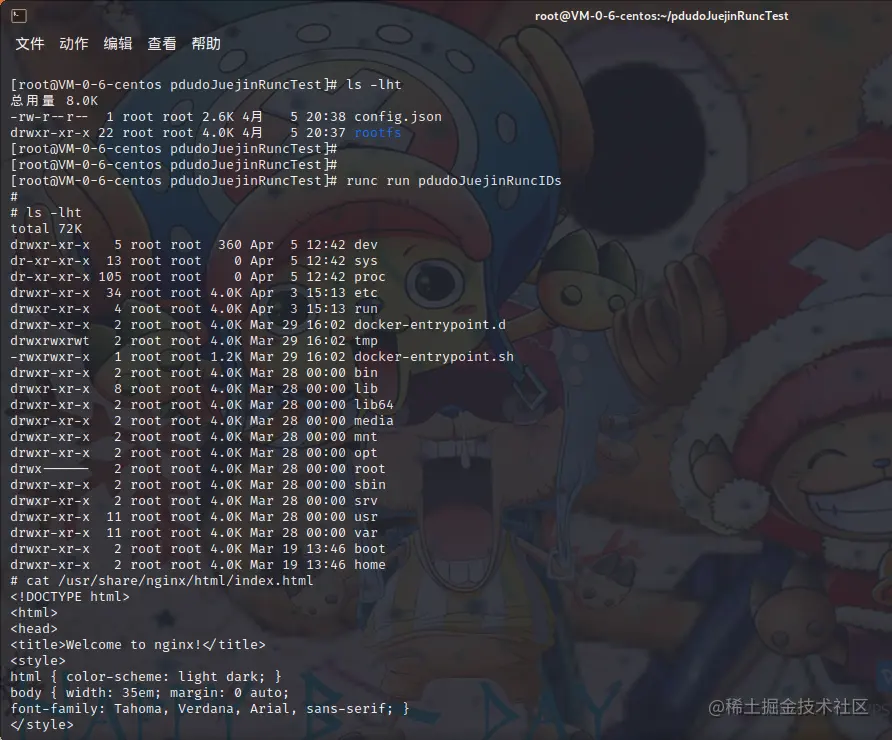Open the 动作 menu

pos(74,44)
